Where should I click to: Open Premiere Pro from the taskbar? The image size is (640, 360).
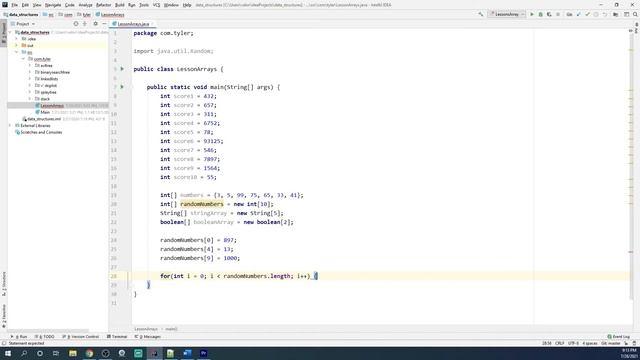[203, 353]
